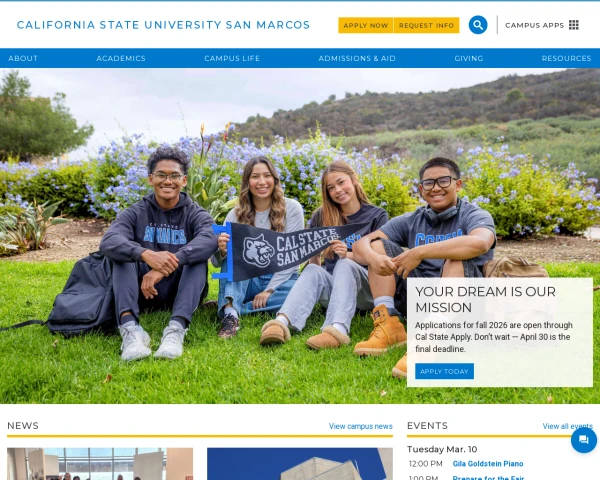Open the first news story thumbnail

click(x=100, y=464)
